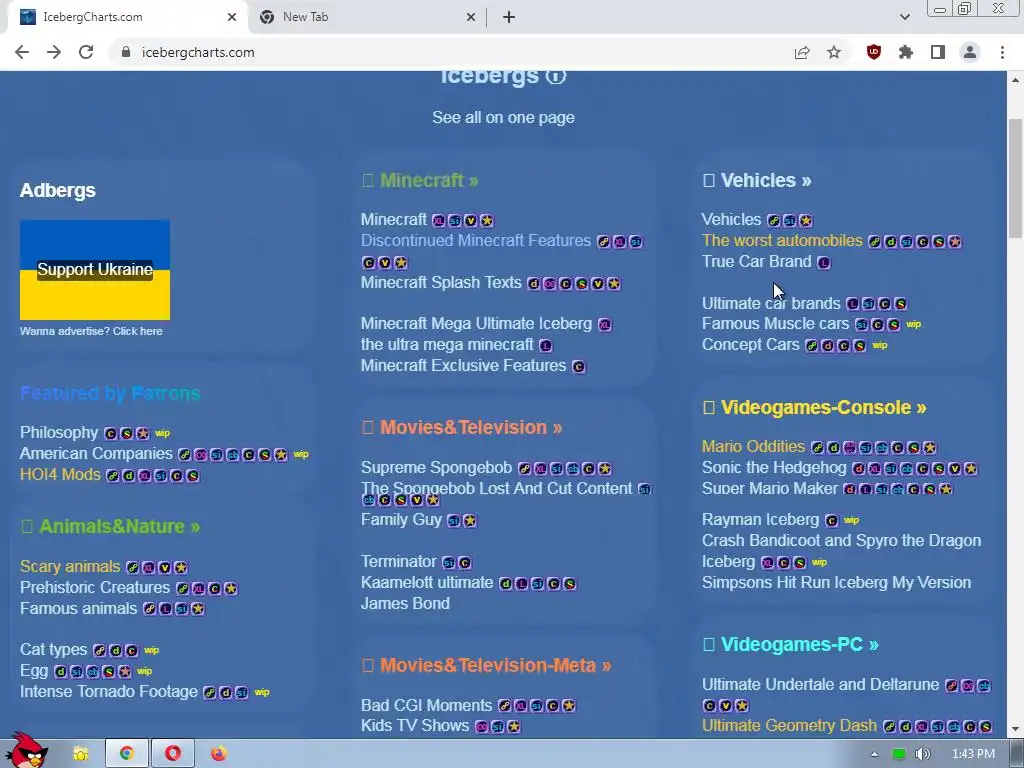Open the Chrome profile avatar
Screen dimensions: 1024x768
970,52
